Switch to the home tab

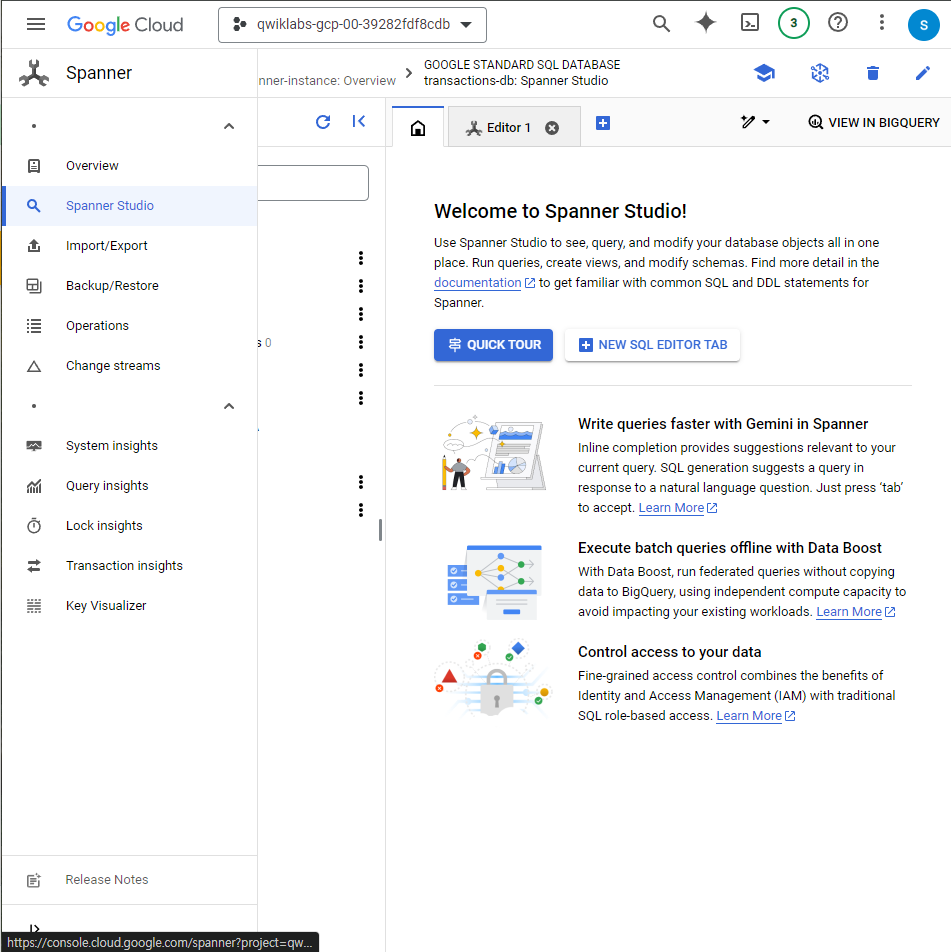[x=418, y=128]
